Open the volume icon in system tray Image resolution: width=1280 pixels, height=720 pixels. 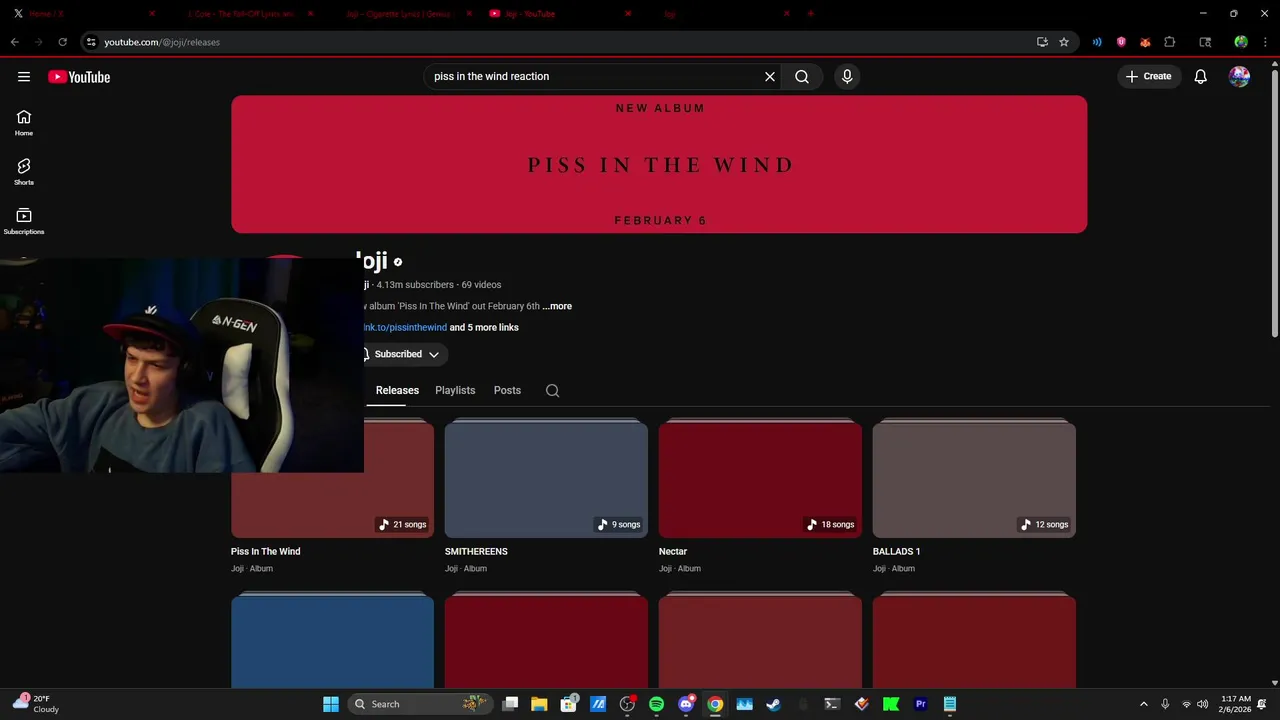(1202, 704)
